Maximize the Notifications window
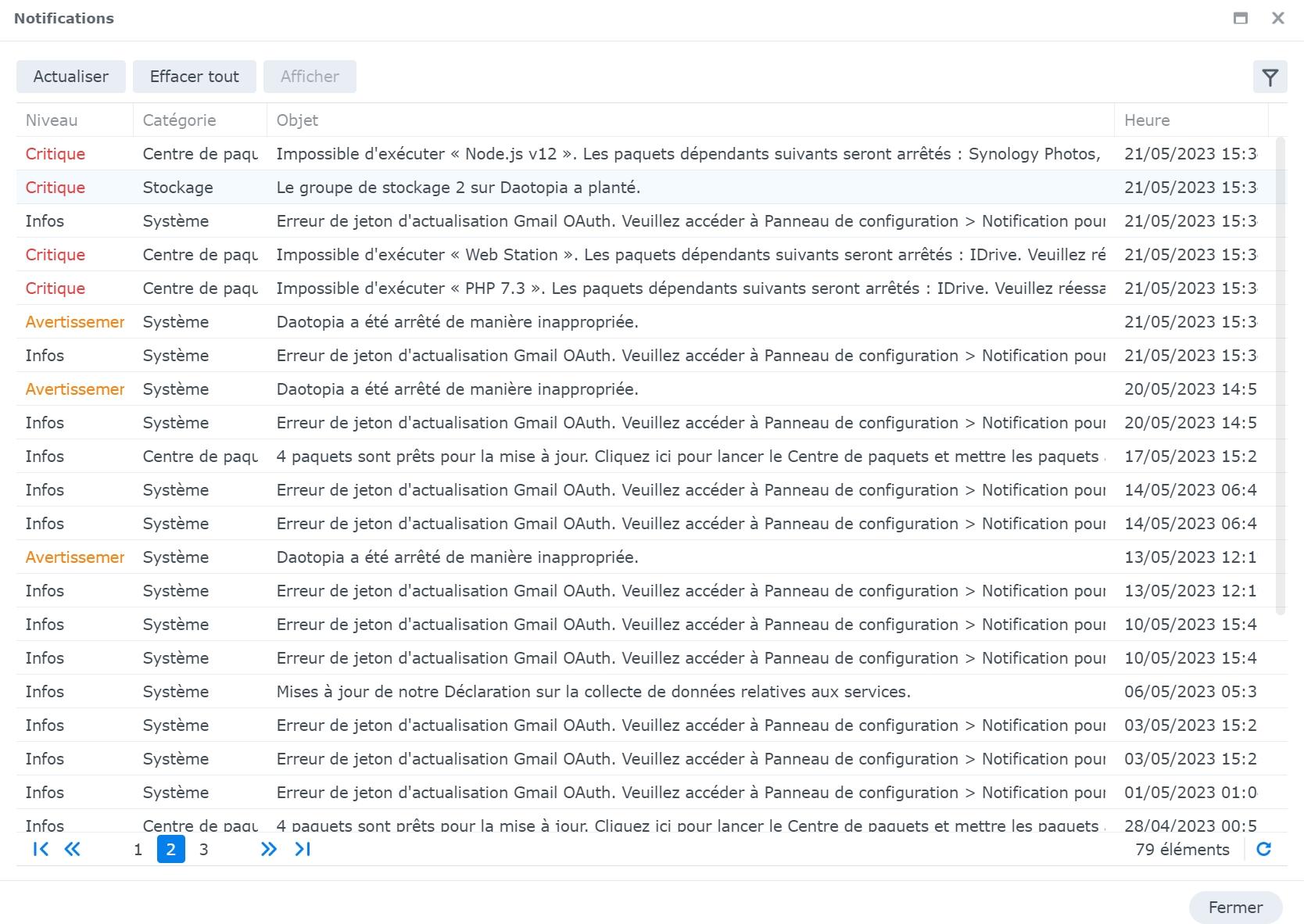Image resolution: width=1304 pixels, height=924 pixels. point(1240,18)
